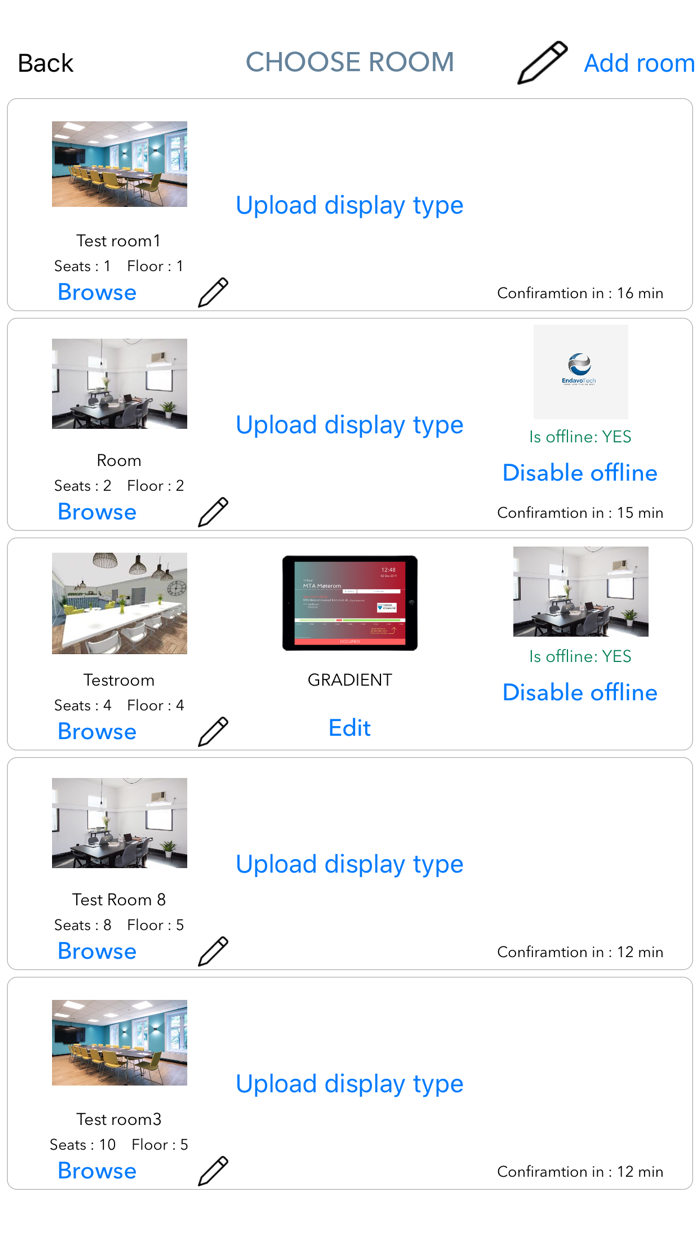Select the Testroom name label
The height and width of the screenshot is (1244, 700).
click(119, 680)
